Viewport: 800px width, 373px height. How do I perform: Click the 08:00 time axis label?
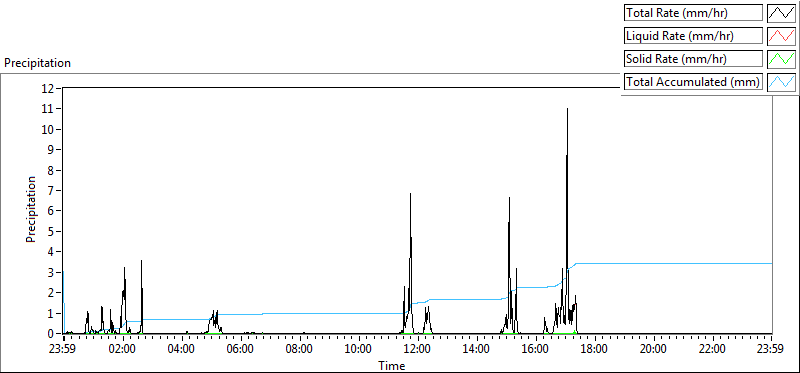click(x=300, y=350)
